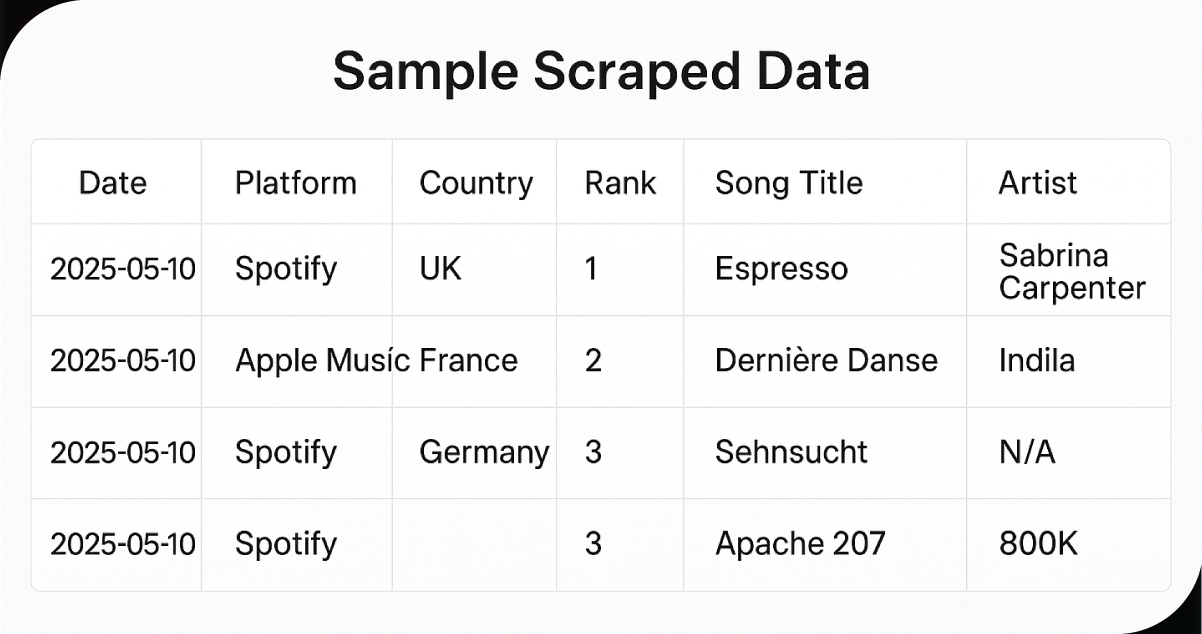1202x634 pixels.
Task: Click the Platform column header
Action: pos(295,183)
